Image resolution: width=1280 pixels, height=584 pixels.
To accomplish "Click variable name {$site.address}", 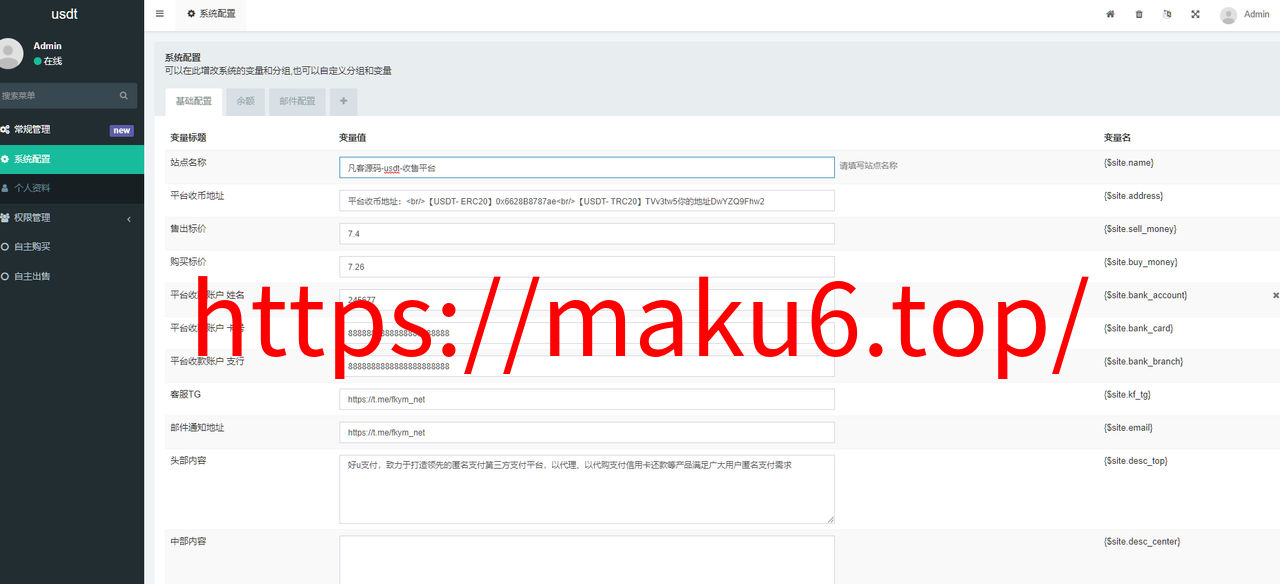I will 1133,196.
